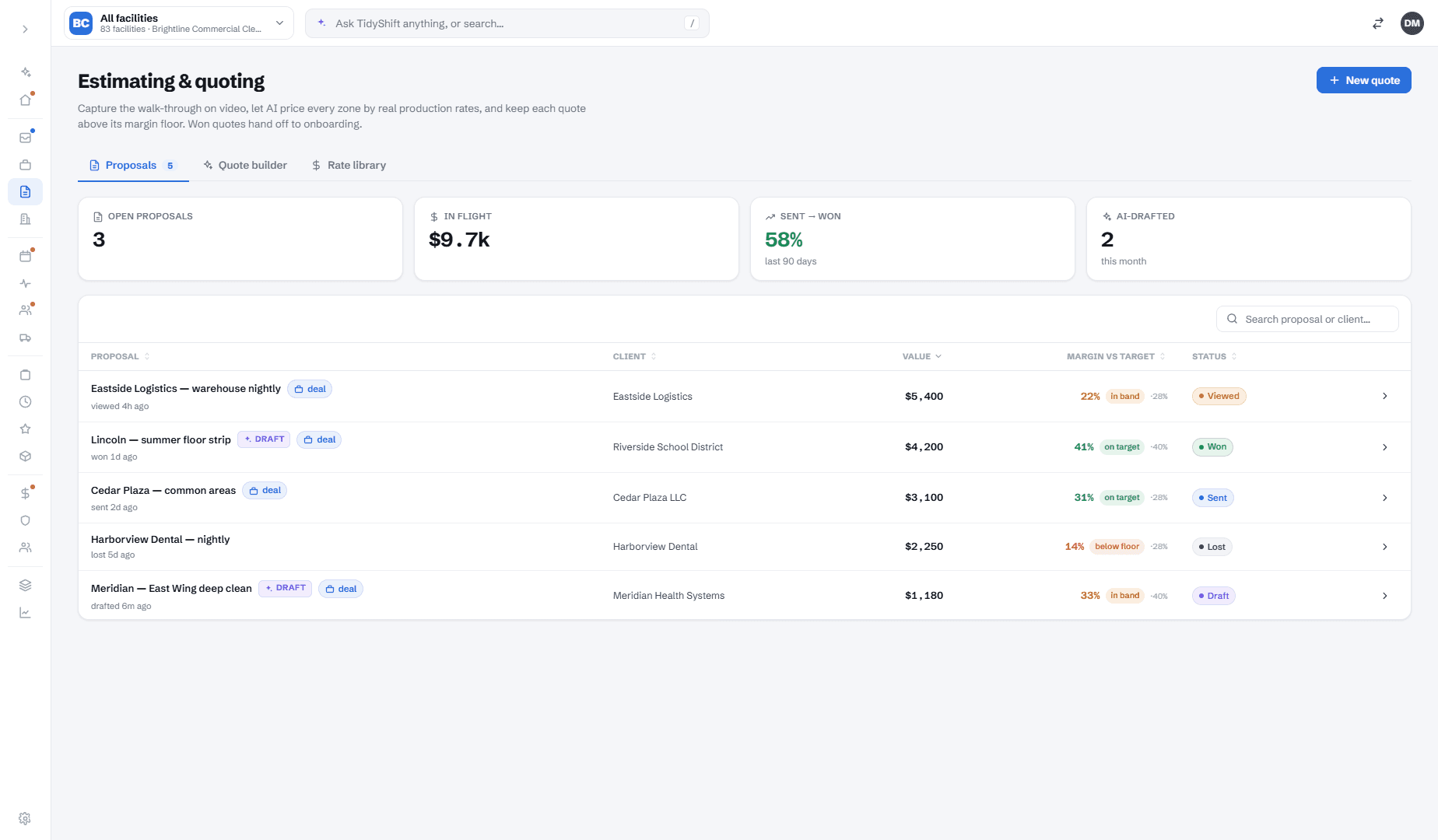Open Eastside Logistics — warehouse nightly proposal
Screen dimensions: 1438x840
pos(185,388)
